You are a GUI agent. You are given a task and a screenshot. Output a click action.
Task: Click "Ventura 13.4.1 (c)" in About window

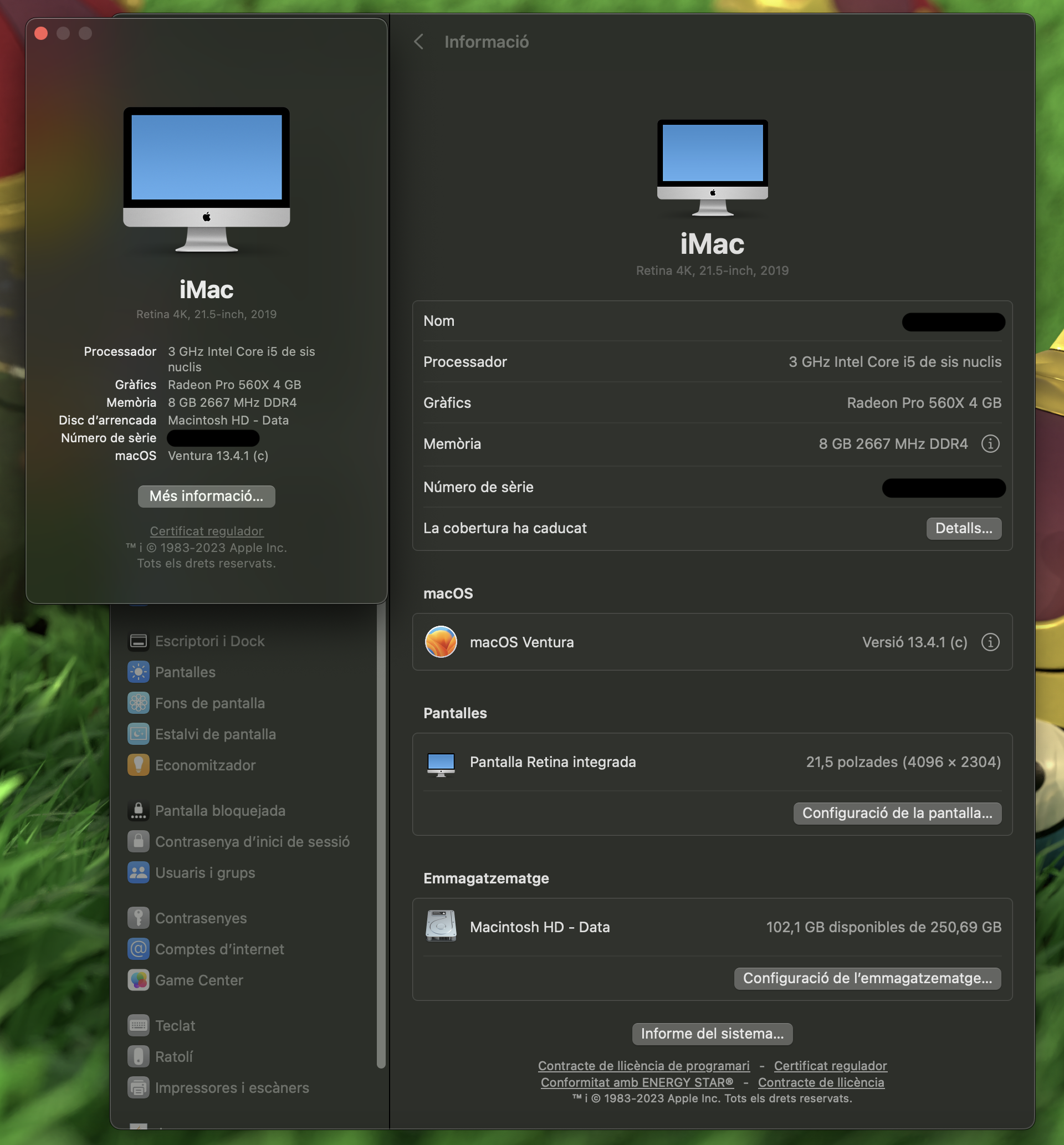218,456
